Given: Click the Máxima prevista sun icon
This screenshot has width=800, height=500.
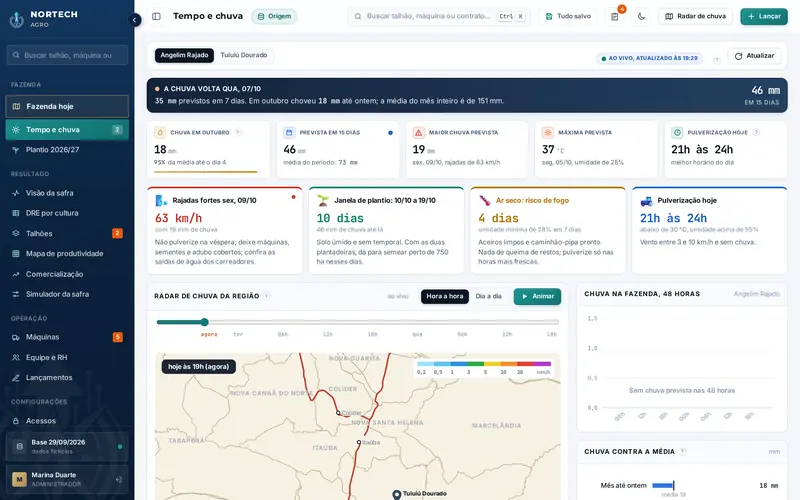Looking at the screenshot, I should [x=548, y=133].
